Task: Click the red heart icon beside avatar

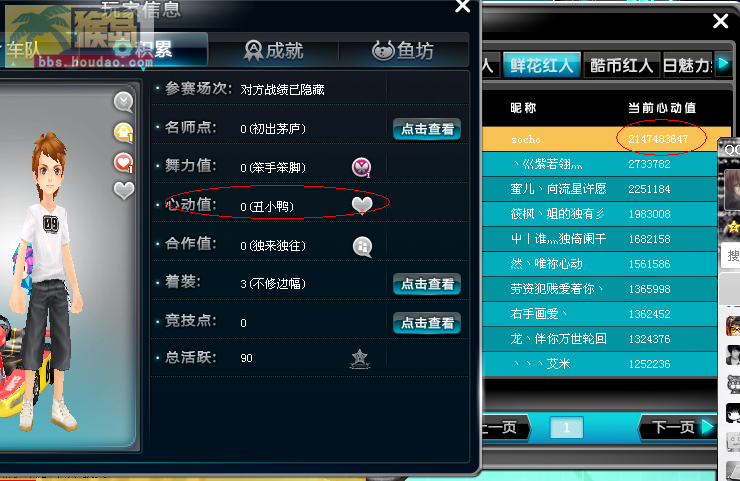Action: (x=124, y=163)
